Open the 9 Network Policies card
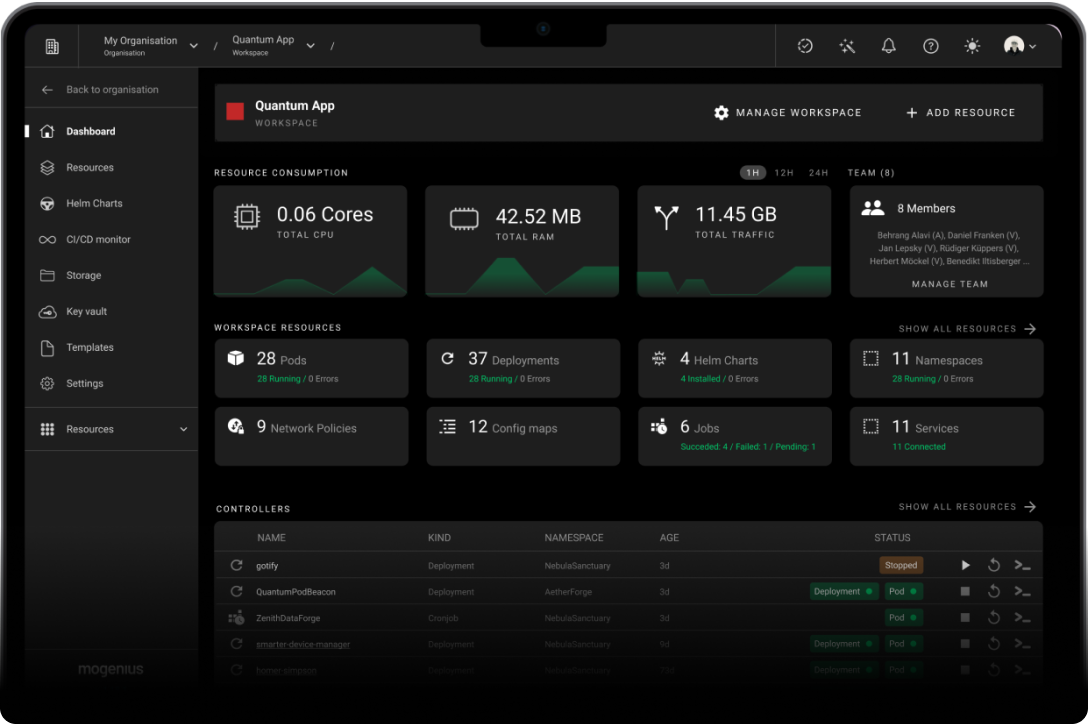The height and width of the screenshot is (724, 1088). point(312,436)
